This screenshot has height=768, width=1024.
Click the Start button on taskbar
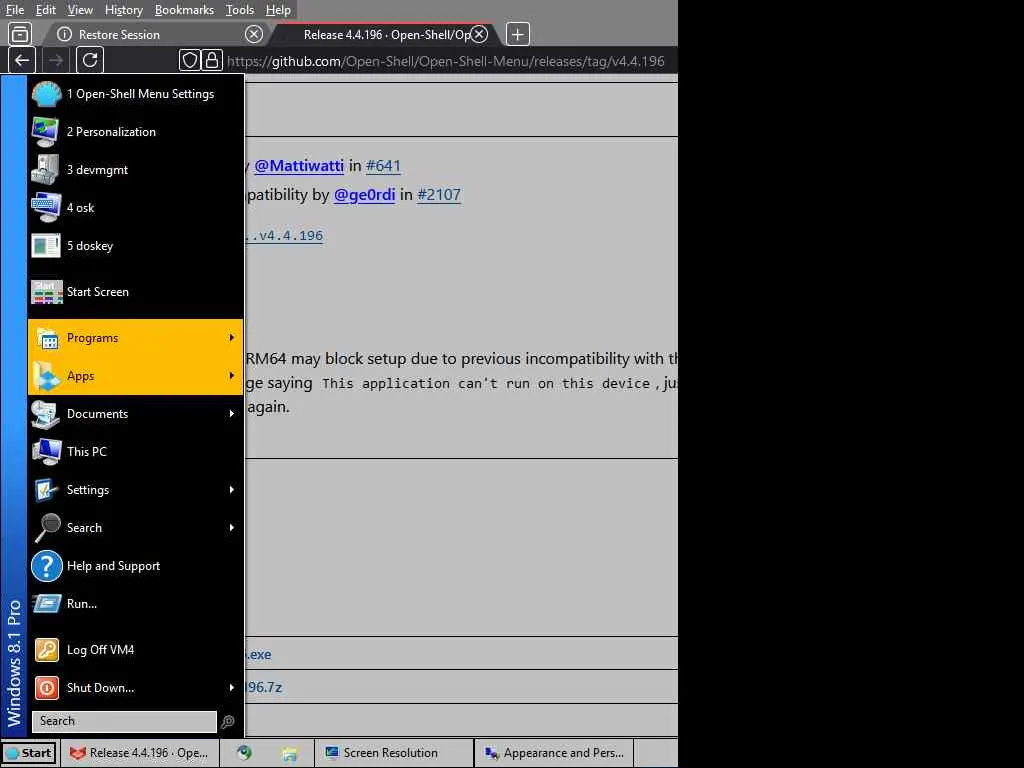coord(29,753)
